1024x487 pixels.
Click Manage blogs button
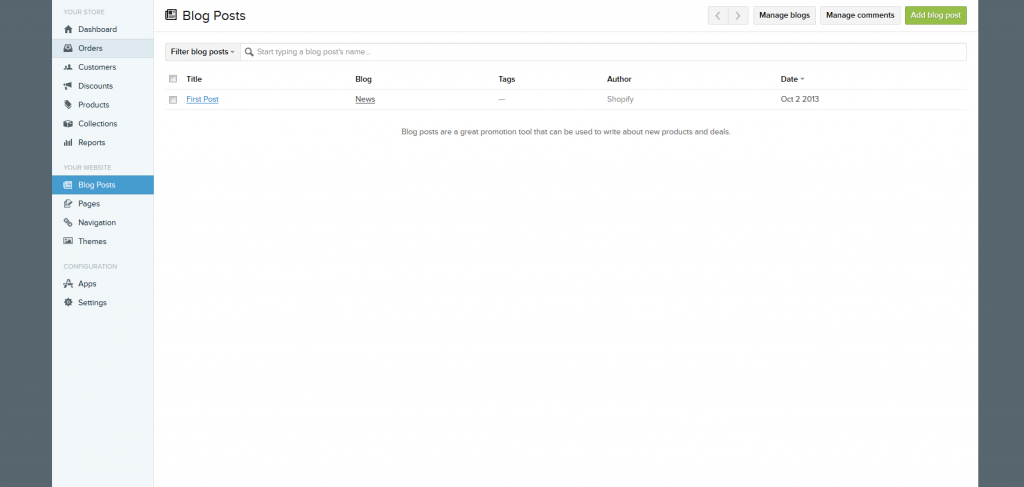(x=784, y=16)
